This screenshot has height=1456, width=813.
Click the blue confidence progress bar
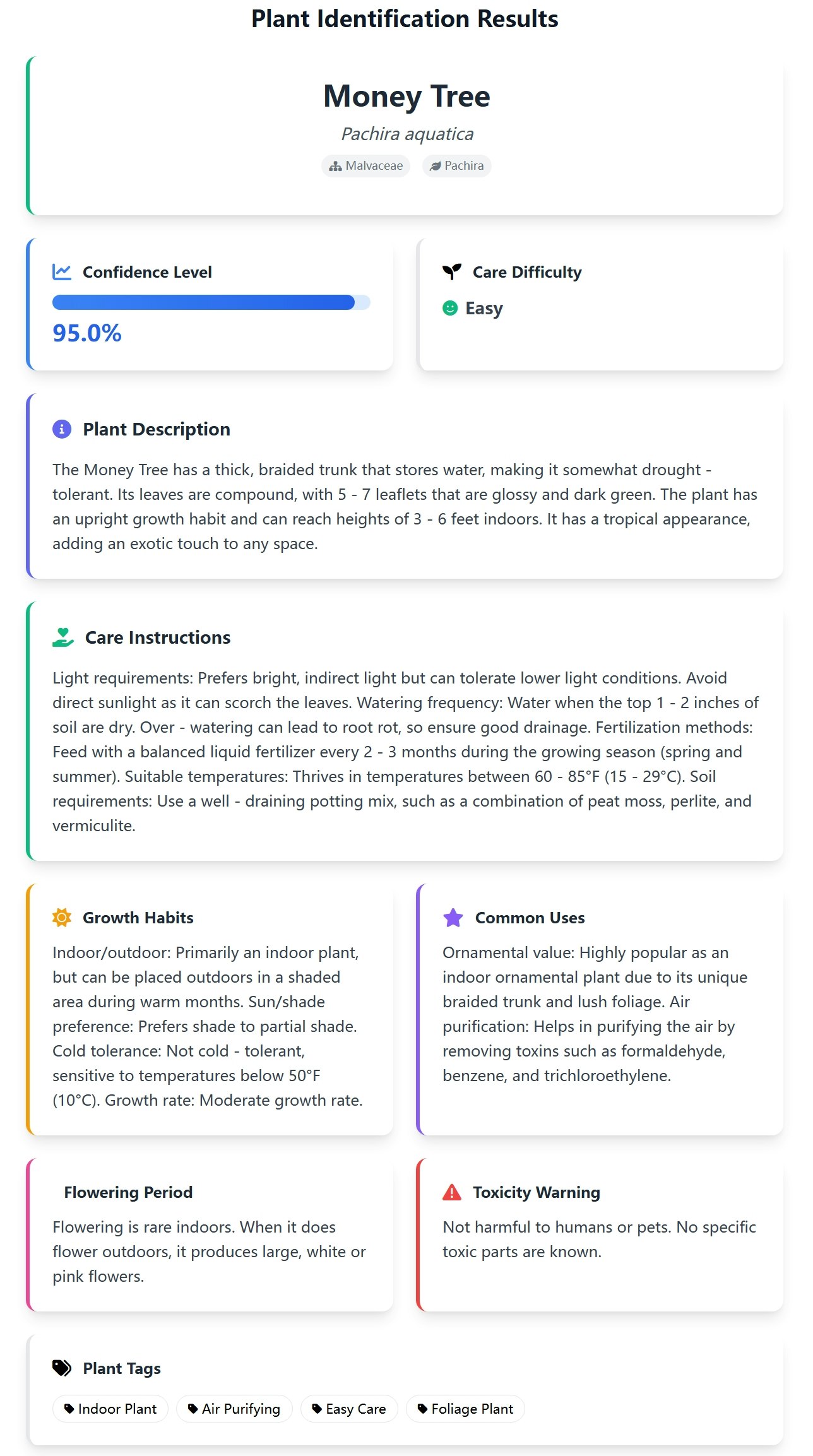pyautogui.click(x=211, y=302)
